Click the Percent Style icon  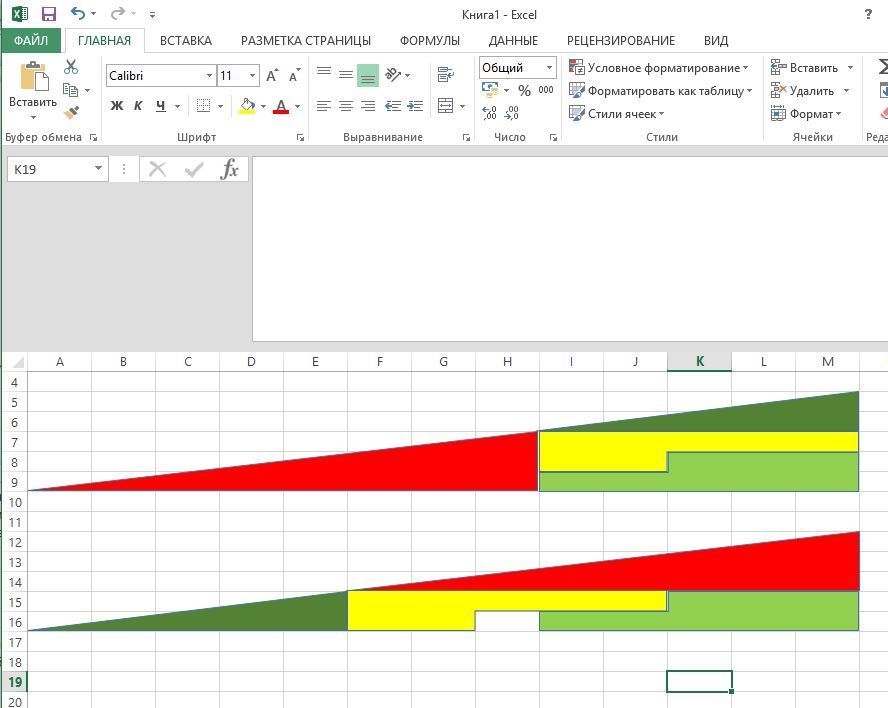coord(524,90)
